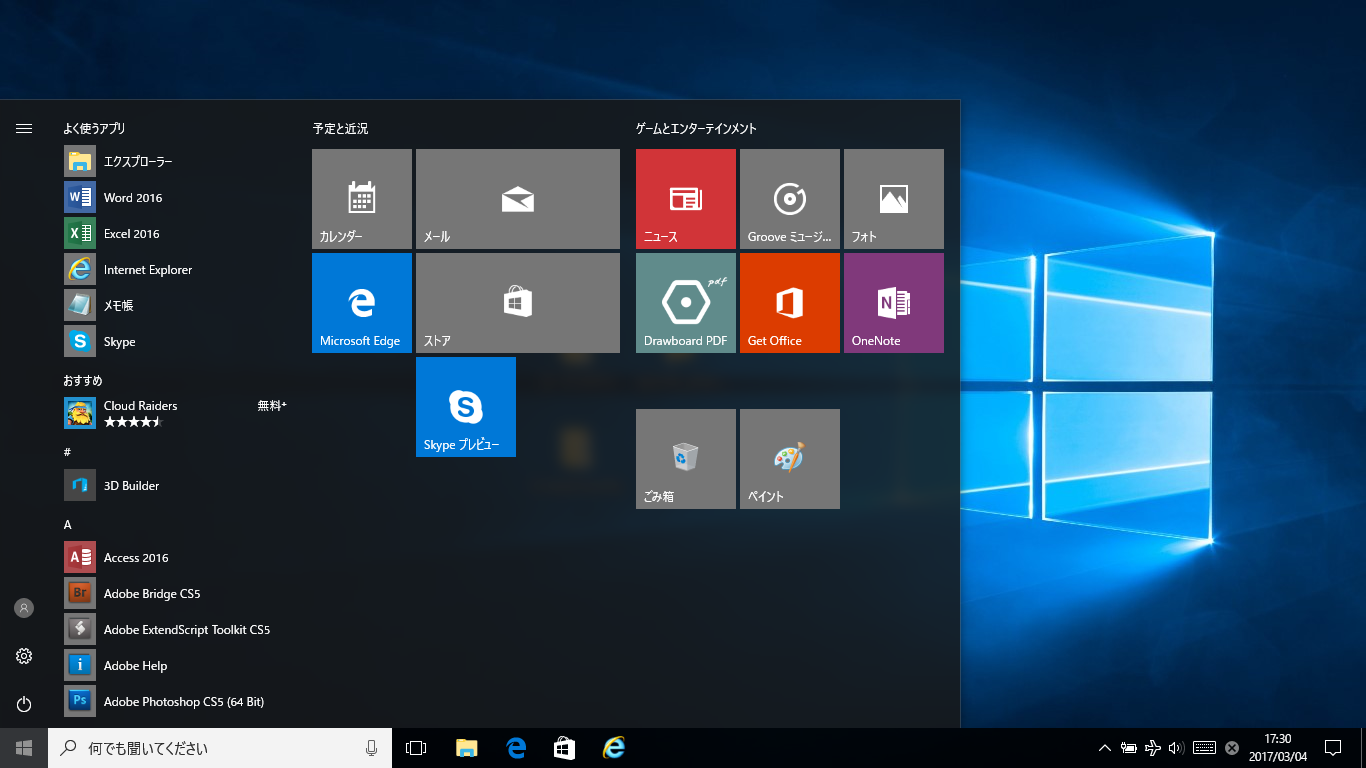Show hidden system tray icons
The image size is (1366, 768).
(x=1104, y=748)
